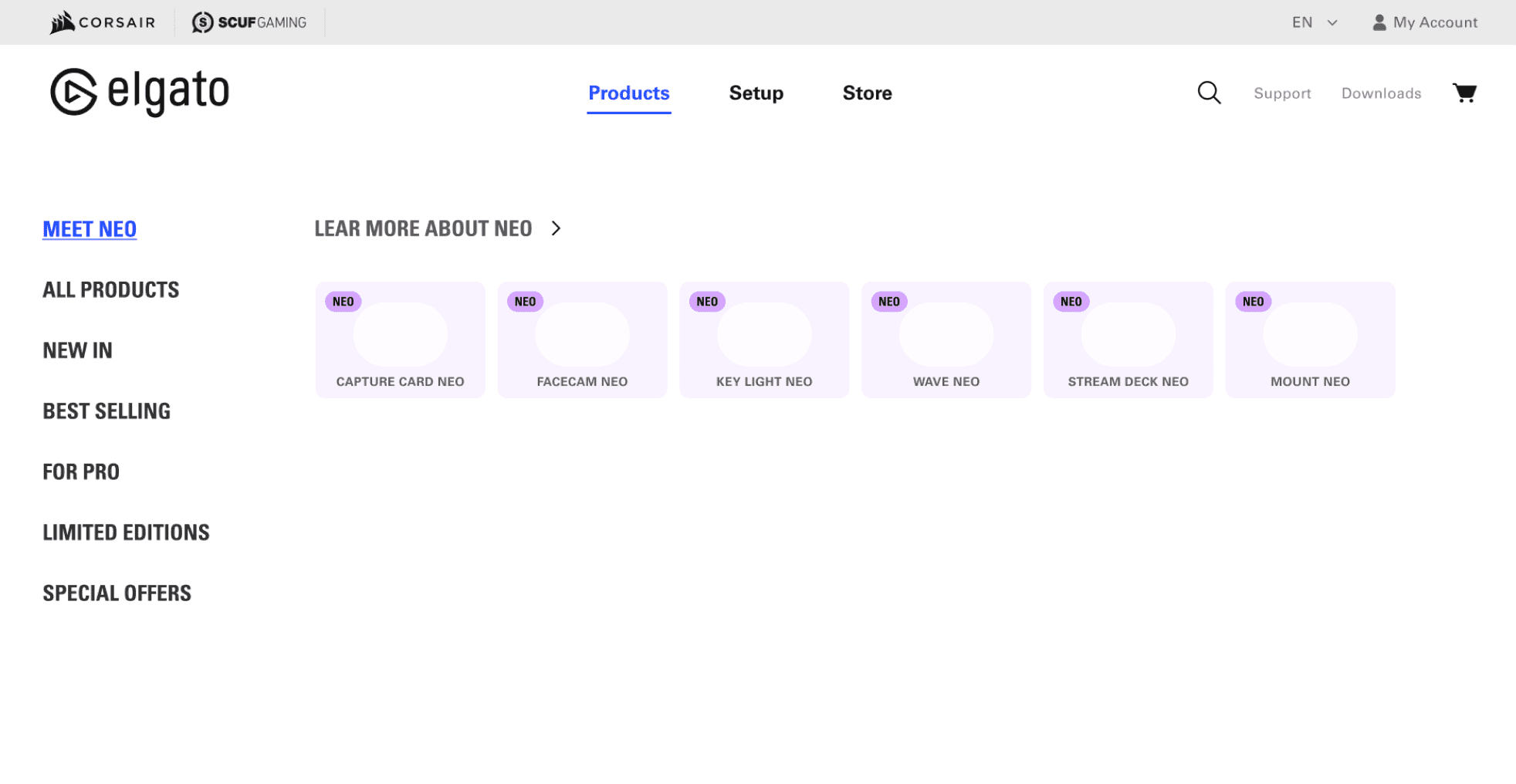
Task: Open the Support link
Action: [x=1282, y=93]
